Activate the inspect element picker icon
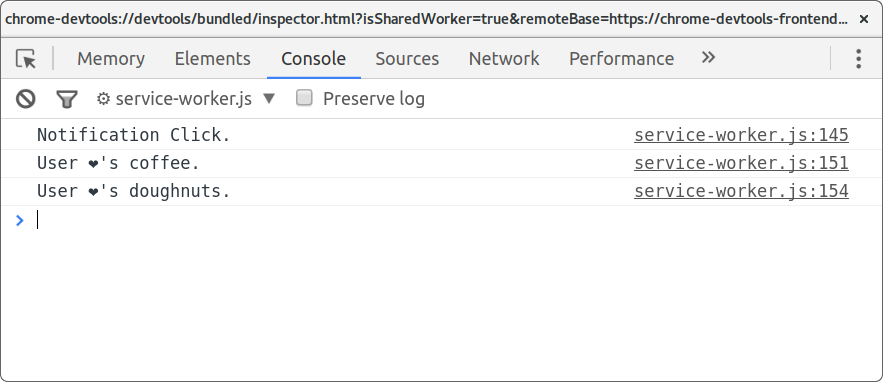Viewport: 883px width, 382px height. (x=26, y=59)
